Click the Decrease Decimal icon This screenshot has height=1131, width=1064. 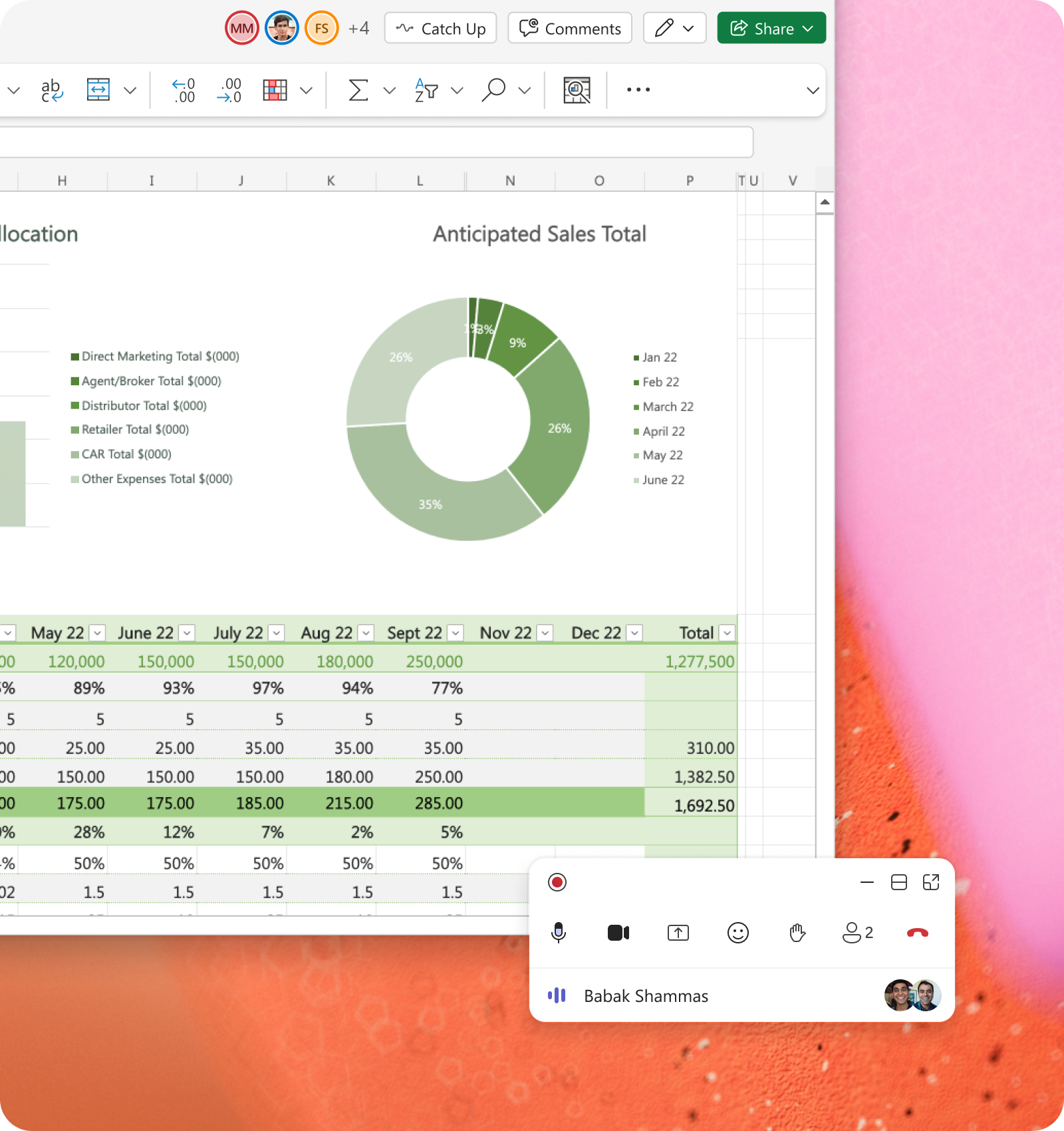pyautogui.click(x=229, y=90)
